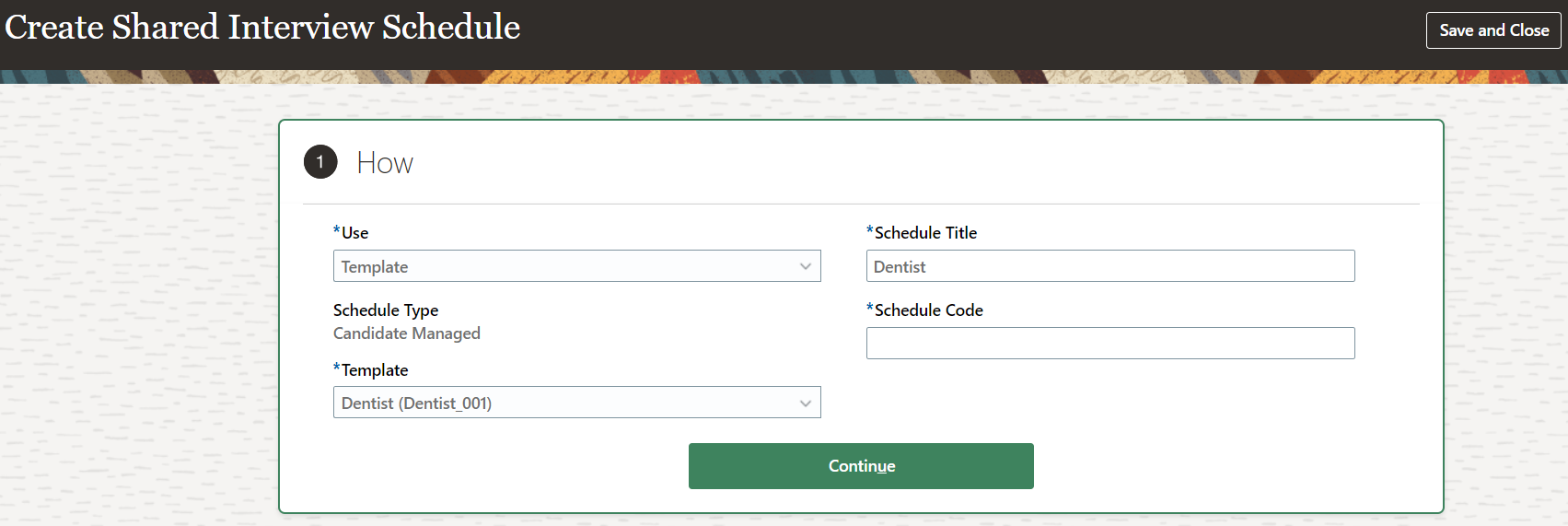Click the step 1 number circle
Image resolution: width=1568 pixels, height=526 pixels.
[320, 162]
